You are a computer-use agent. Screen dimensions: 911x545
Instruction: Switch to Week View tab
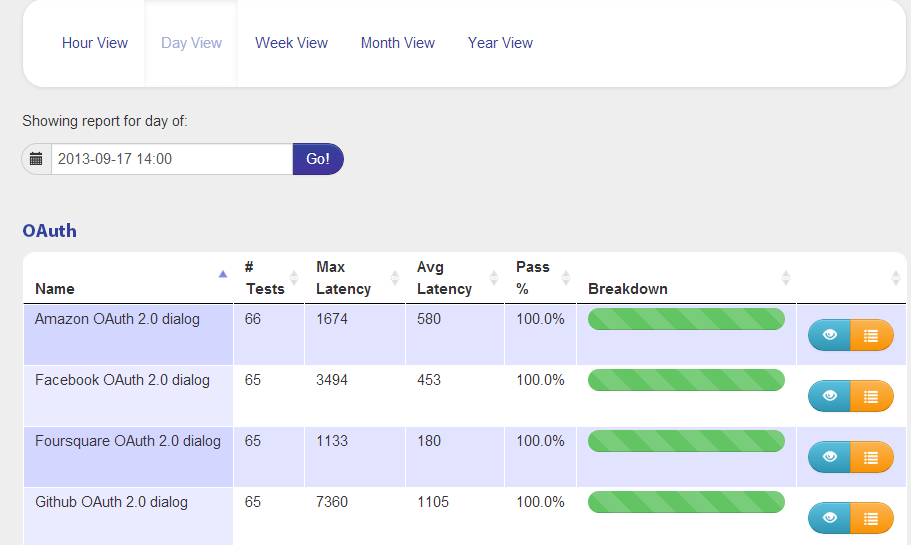coord(291,43)
